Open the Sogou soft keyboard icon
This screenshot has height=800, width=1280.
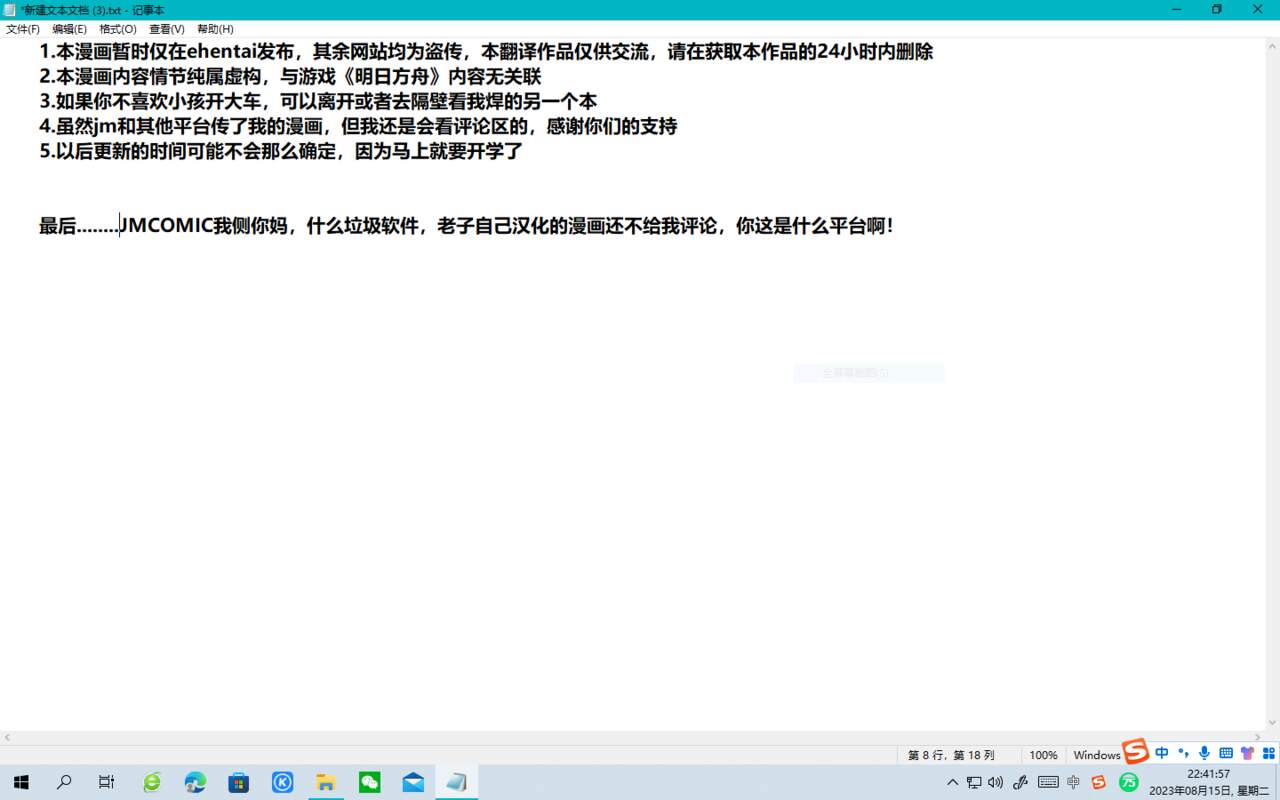[x=1227, y=753]
